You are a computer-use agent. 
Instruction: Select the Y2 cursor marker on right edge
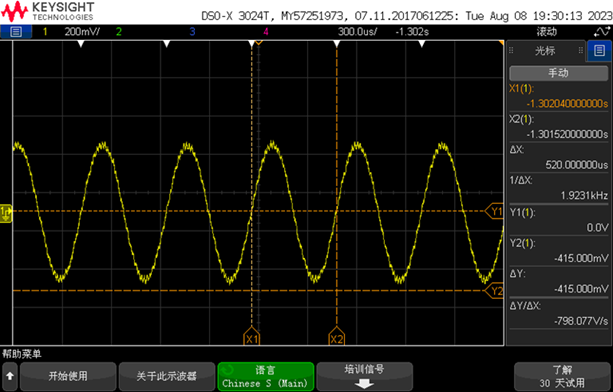pos(494,291)
